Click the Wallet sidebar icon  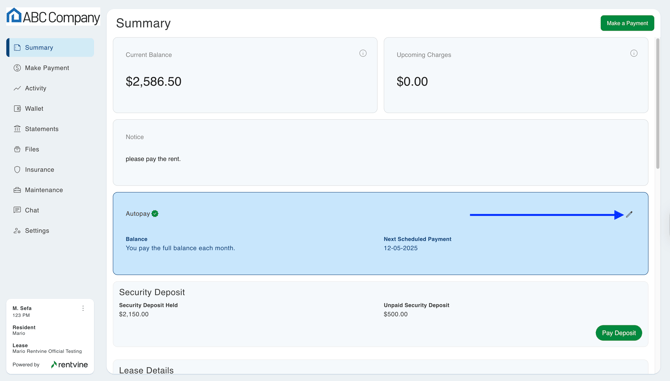17,108
